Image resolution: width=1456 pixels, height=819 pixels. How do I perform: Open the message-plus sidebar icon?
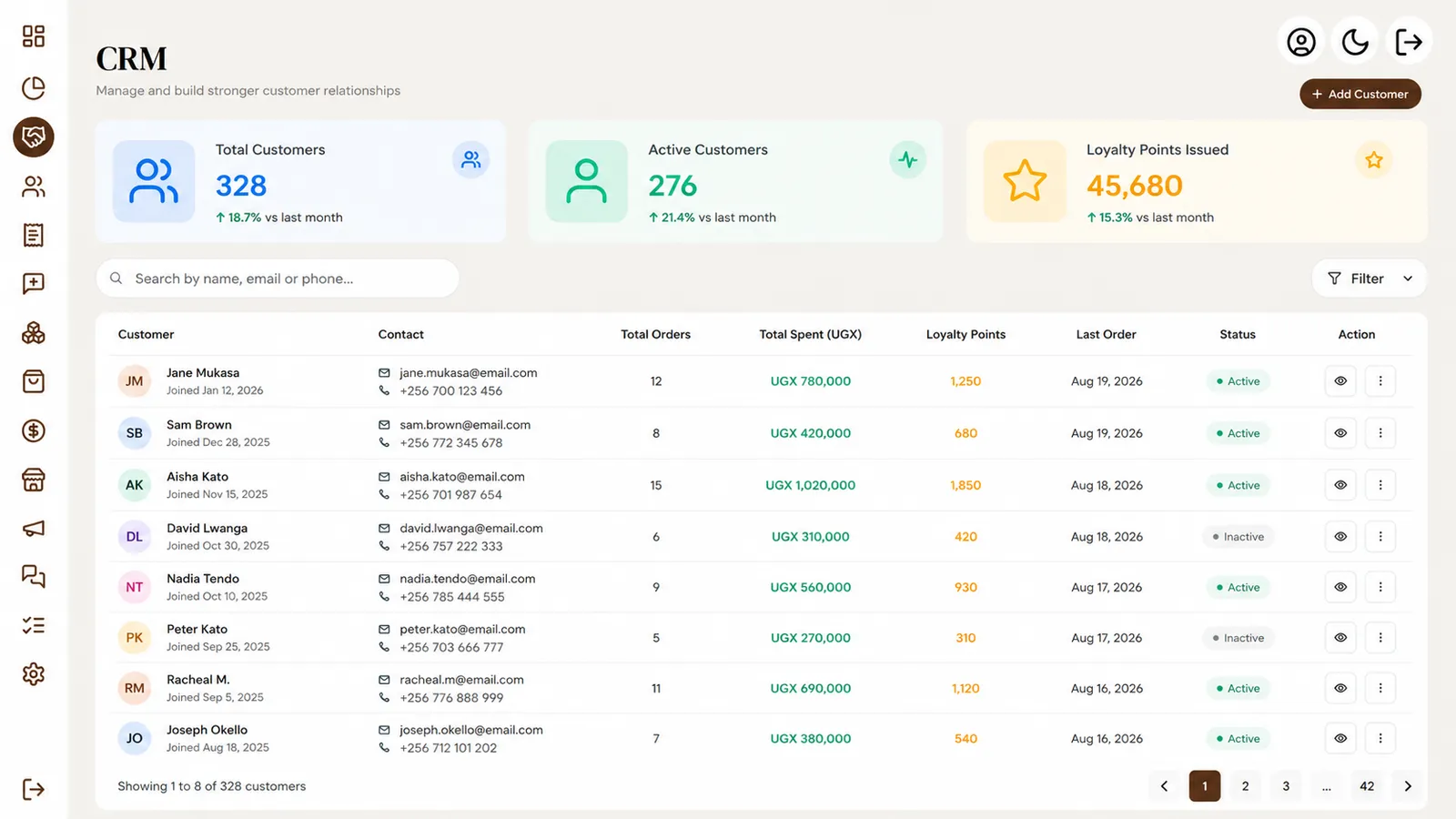pos(34,284)
